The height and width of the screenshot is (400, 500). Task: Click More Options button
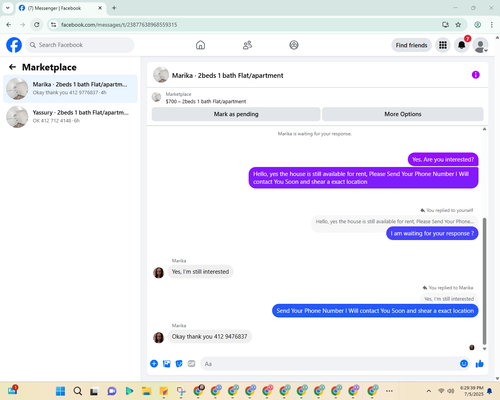pos(403,114)
